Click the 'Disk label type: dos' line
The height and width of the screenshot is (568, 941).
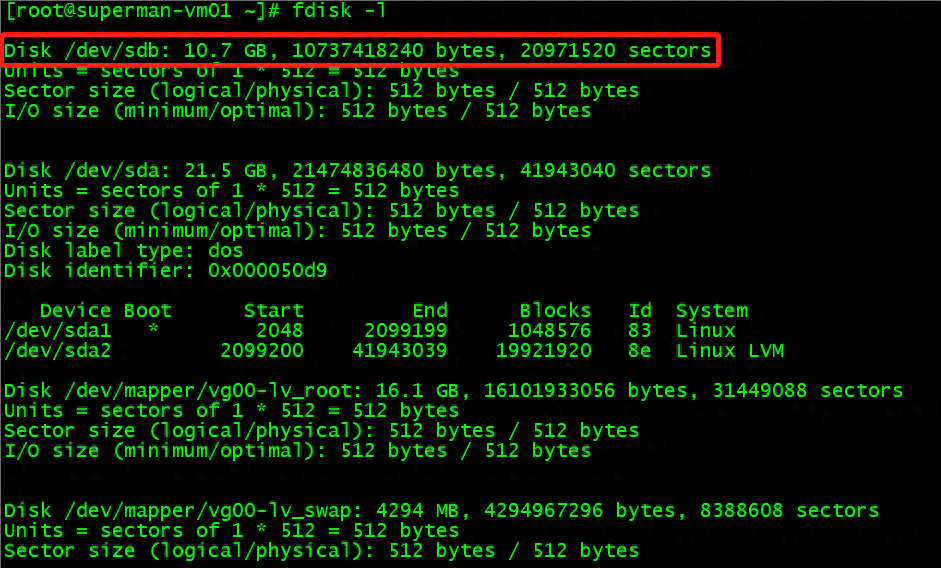point(124,250)
